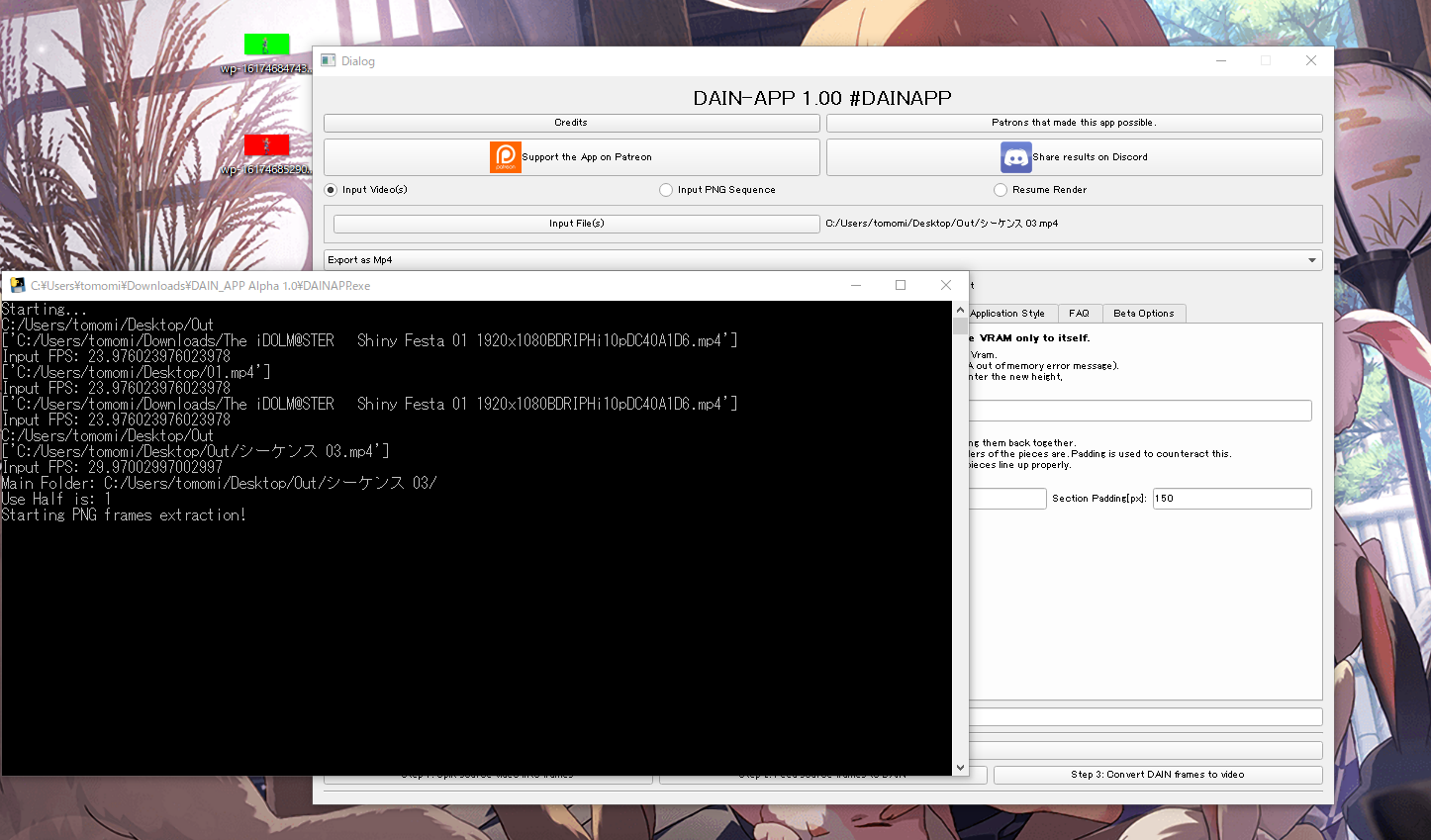
Task: Click the console window scrollbar up arrow
Action: (x=960, y=309)
